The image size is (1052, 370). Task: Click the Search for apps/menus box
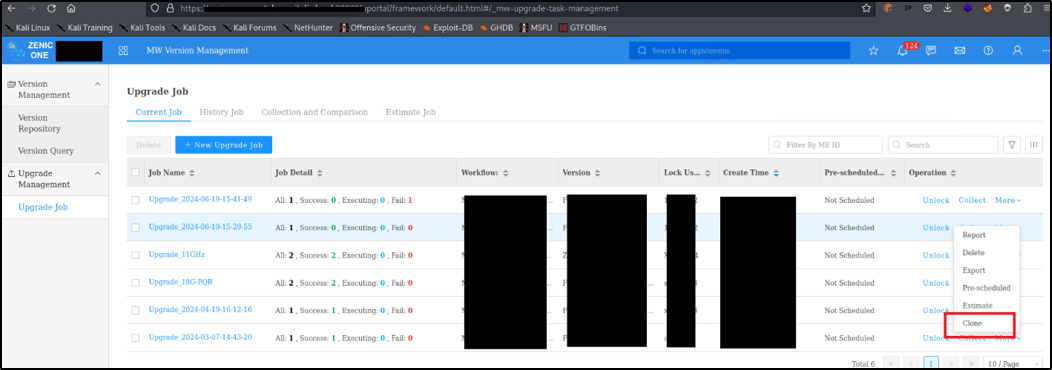click(x=739, y=50)
